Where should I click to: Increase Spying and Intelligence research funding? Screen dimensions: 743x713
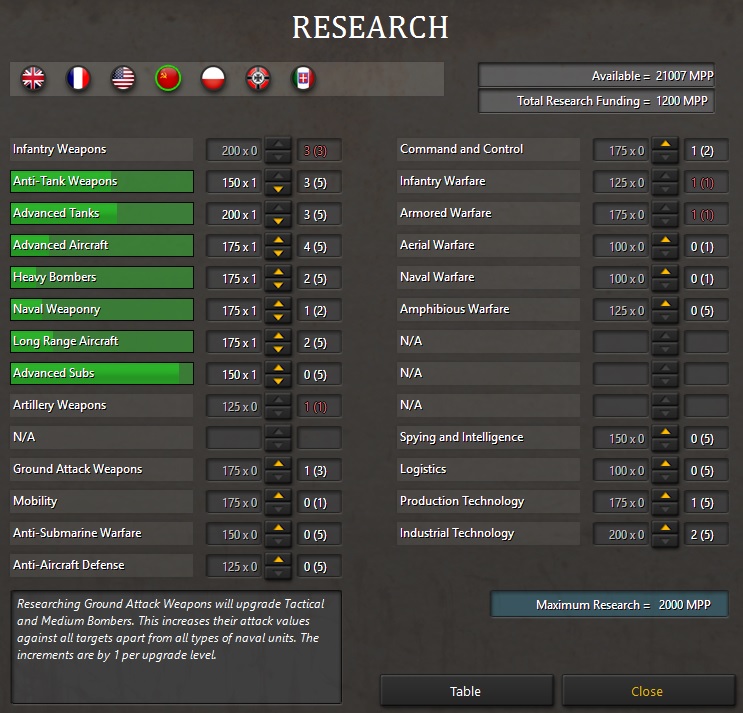tap(665, 432)
